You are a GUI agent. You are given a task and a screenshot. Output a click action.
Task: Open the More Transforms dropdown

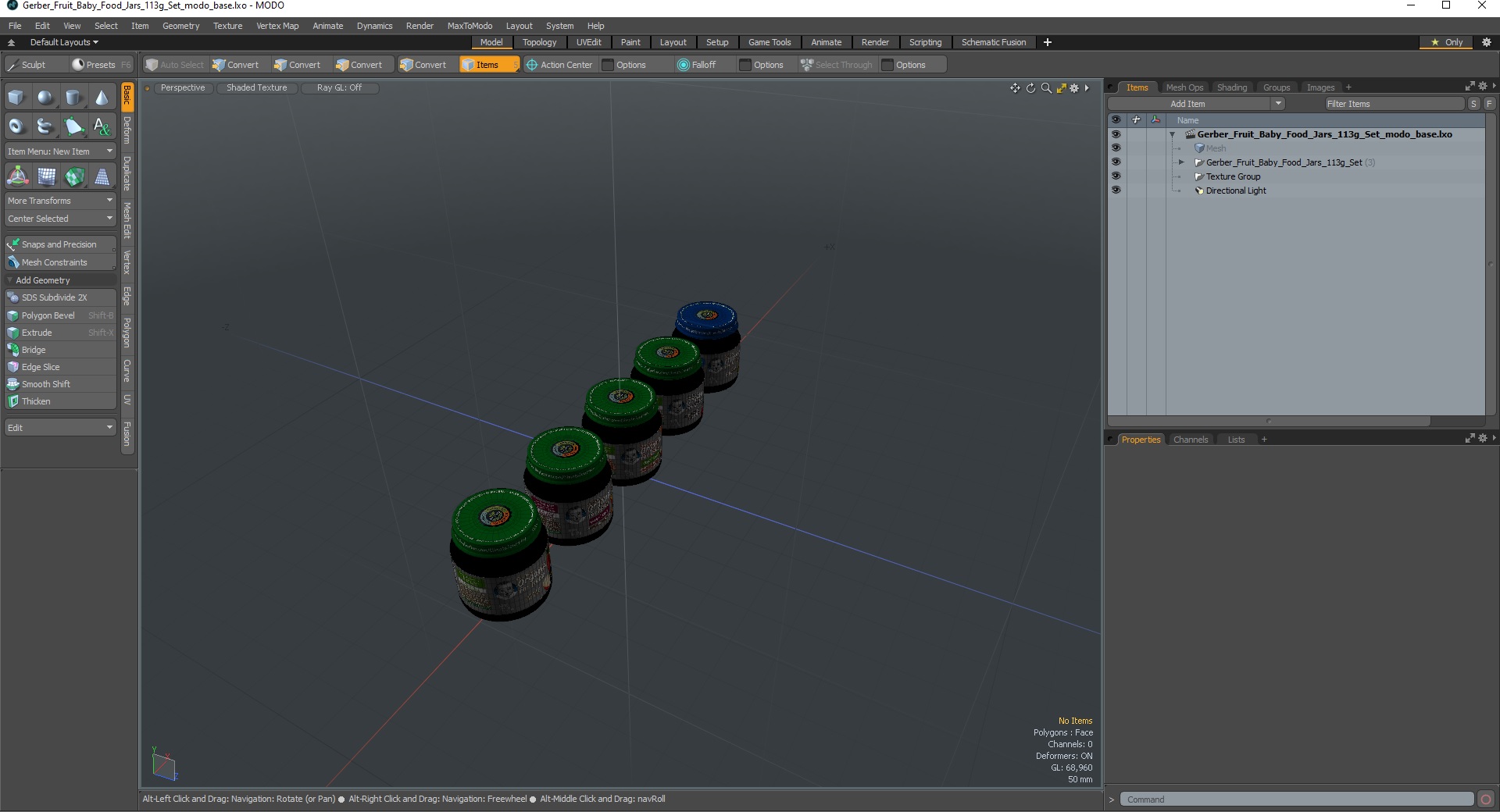[x=60, y=201]
